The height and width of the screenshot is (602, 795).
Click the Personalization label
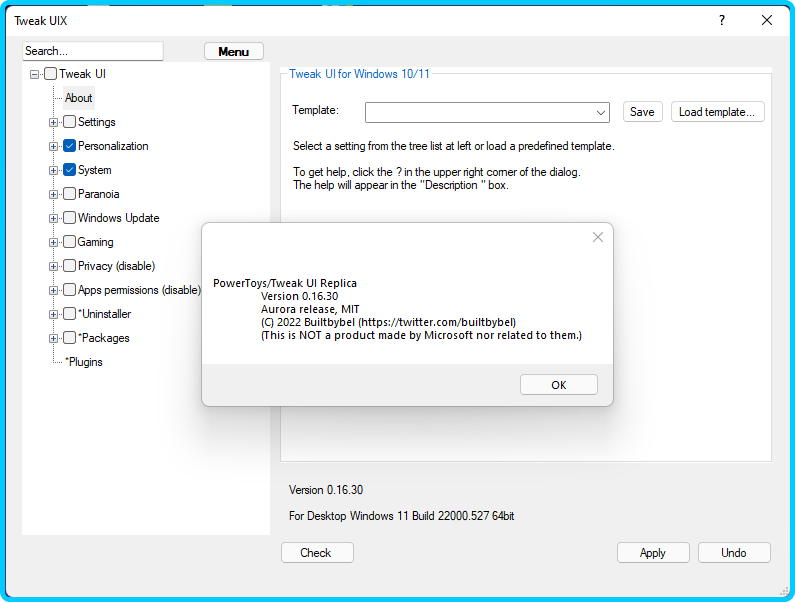point(113,146)
